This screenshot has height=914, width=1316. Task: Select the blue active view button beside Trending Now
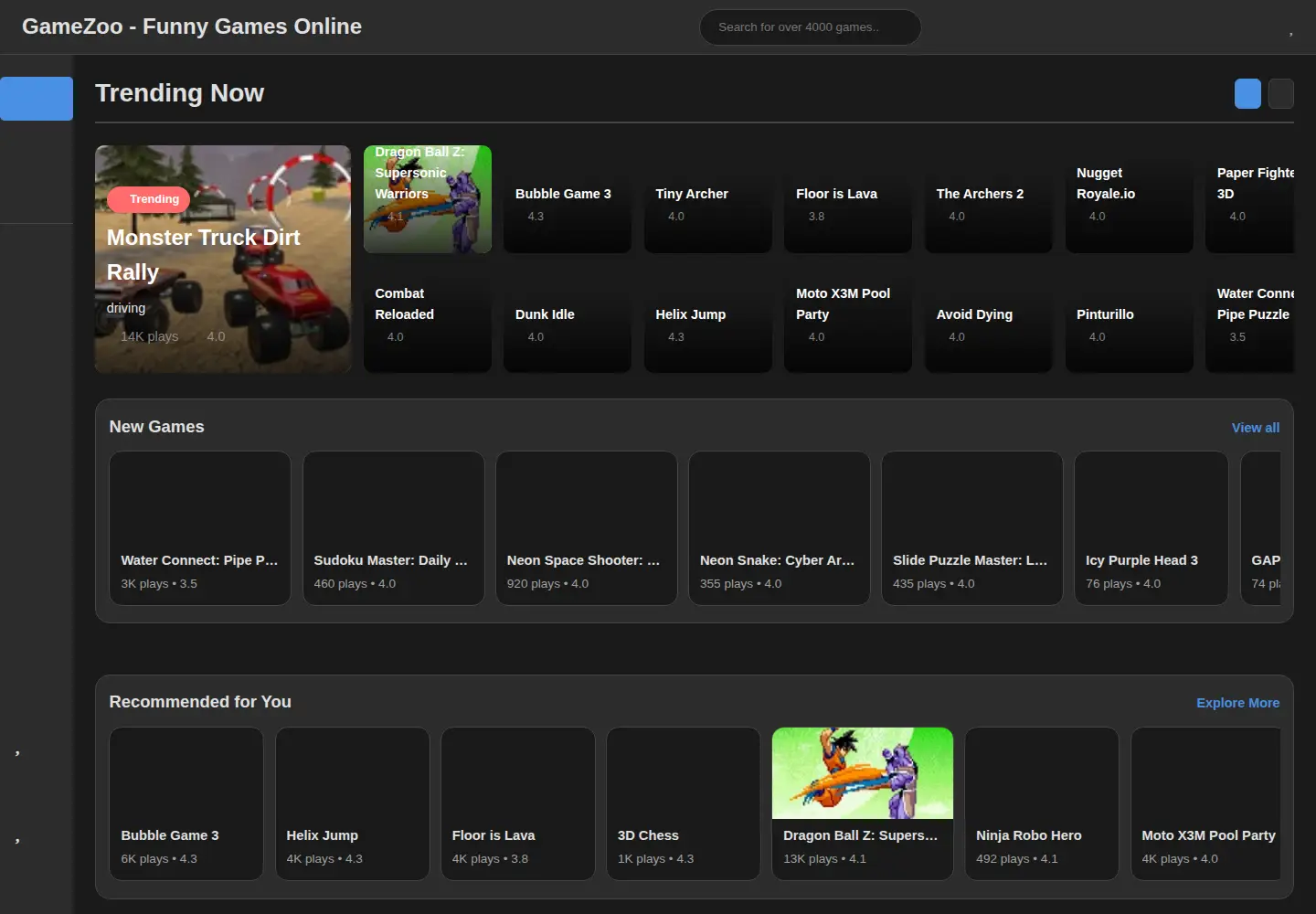point(1247,93)
